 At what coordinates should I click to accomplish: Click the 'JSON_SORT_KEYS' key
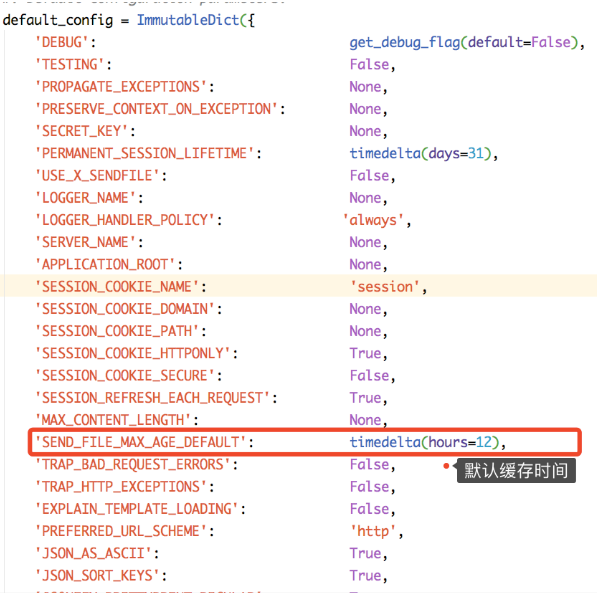[97, 575]
